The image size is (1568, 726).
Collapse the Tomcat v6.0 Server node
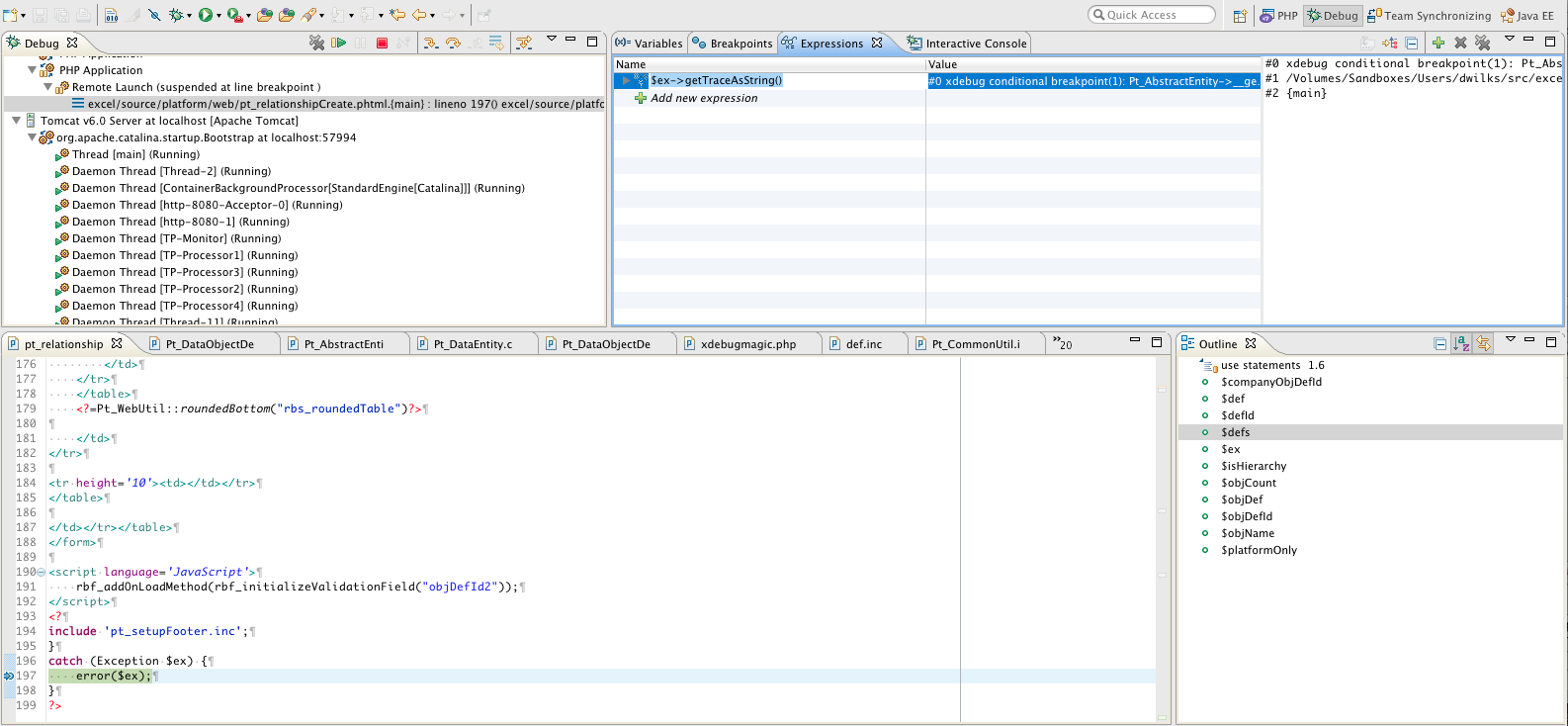(16, 121)
